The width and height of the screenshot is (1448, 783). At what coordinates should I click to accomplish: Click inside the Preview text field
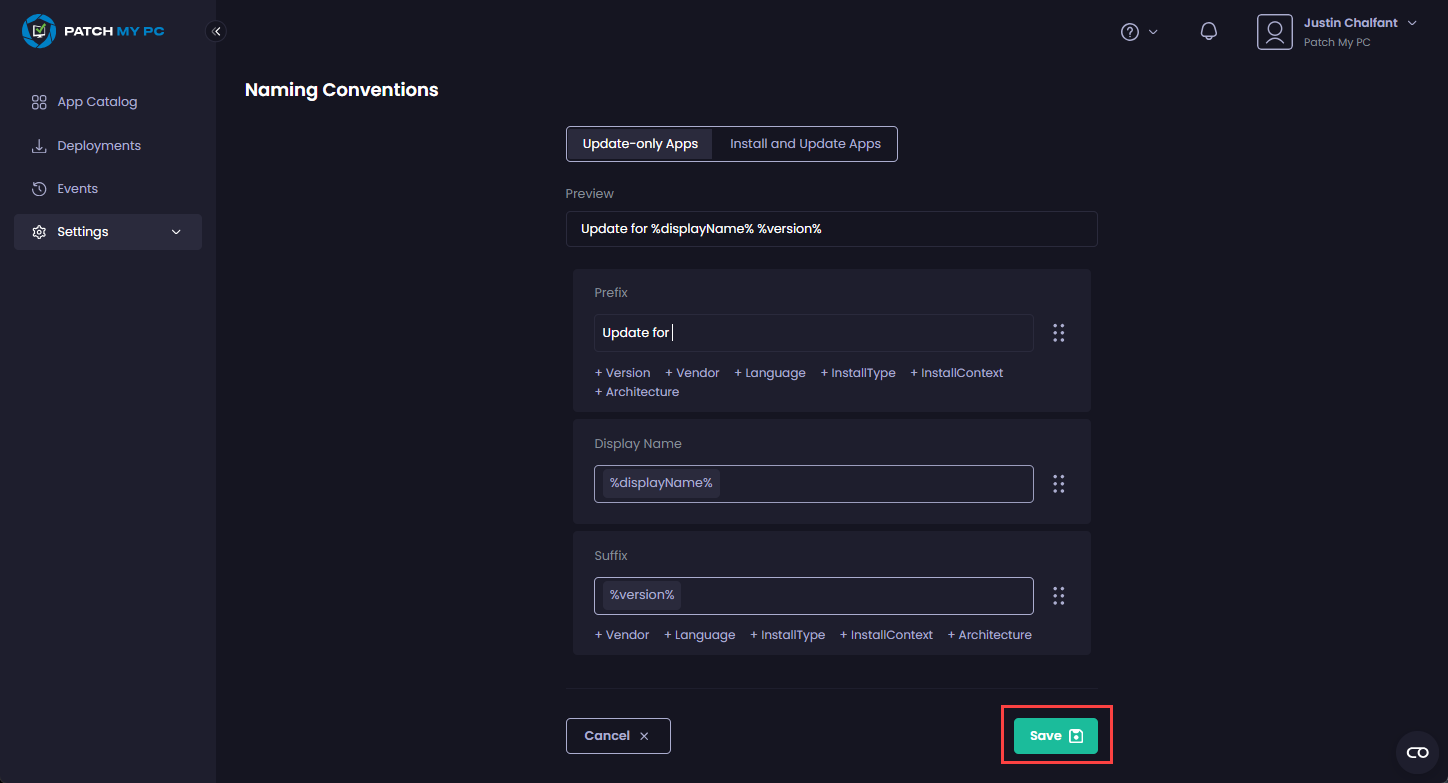pyautogui.click(x=831, y=228)
